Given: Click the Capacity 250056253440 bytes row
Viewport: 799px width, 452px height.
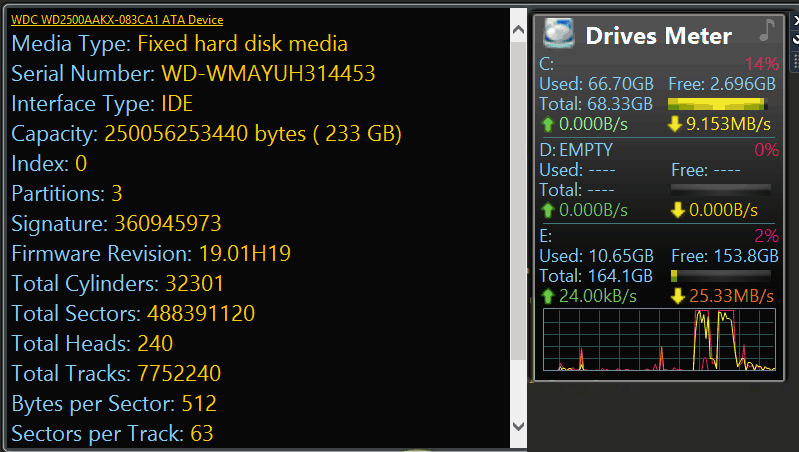Looking at the screenshot, I should click(206, 134).
